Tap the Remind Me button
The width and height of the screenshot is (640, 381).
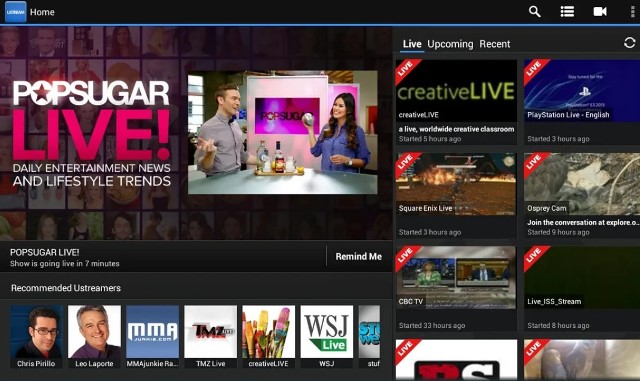click(358, 256)
